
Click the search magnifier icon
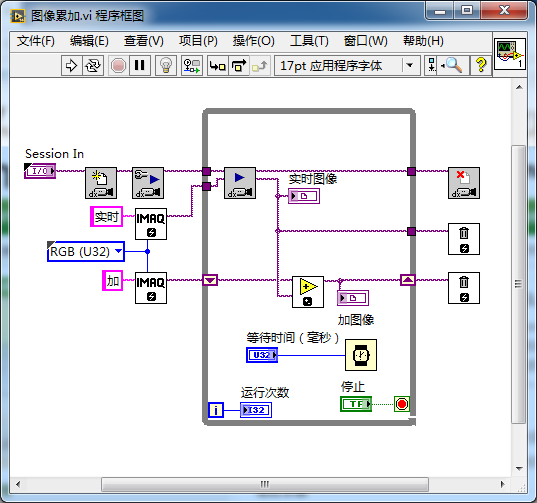pos(452,65)
